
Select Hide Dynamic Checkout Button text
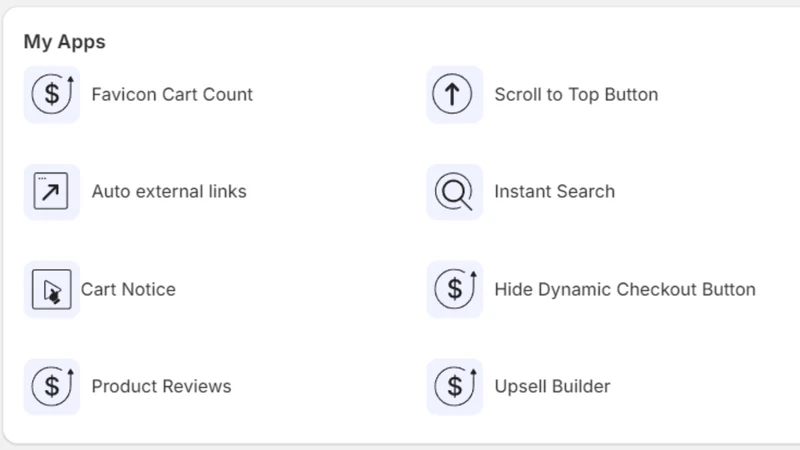coord(625,289)
